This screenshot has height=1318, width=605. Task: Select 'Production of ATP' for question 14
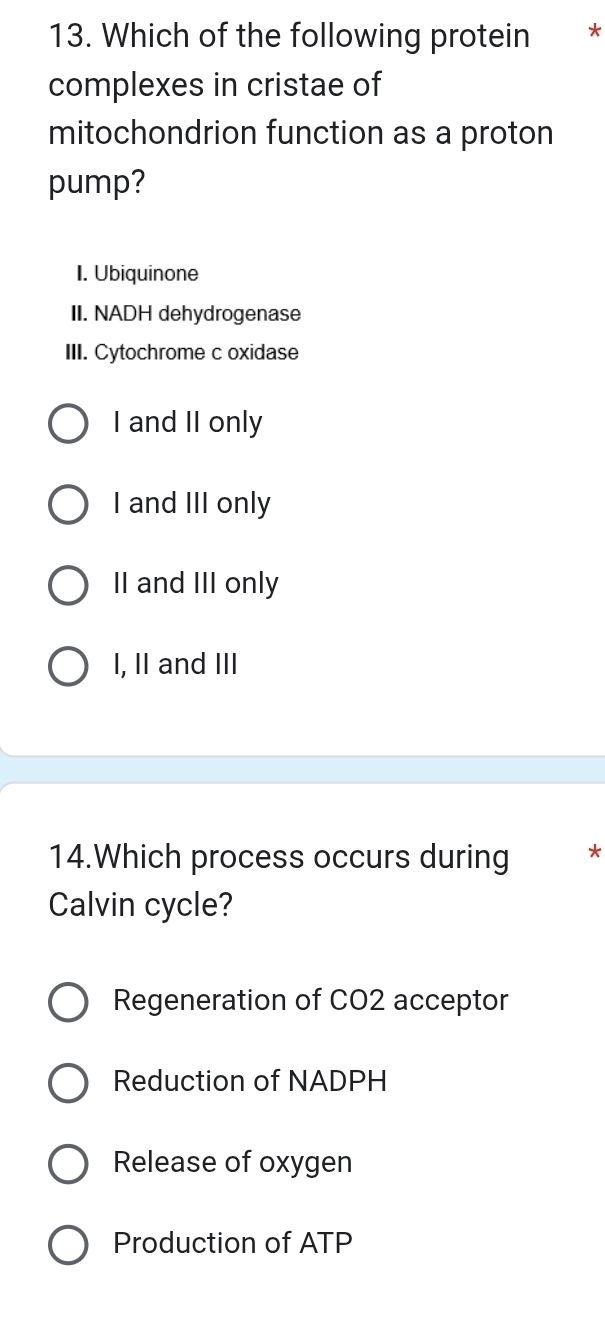click(x=67, y=1244)
